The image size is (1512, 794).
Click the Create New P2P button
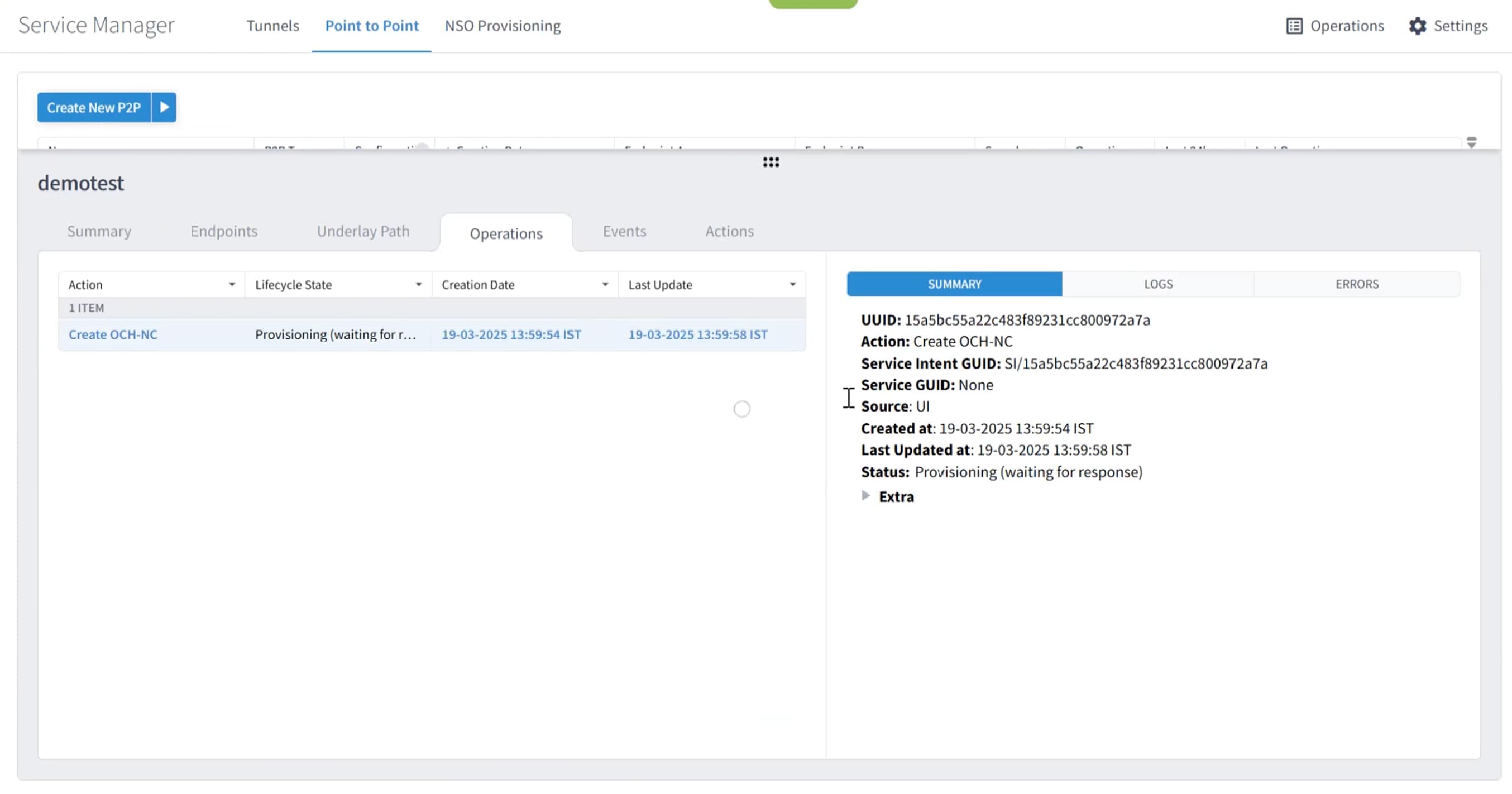(94, 107)
